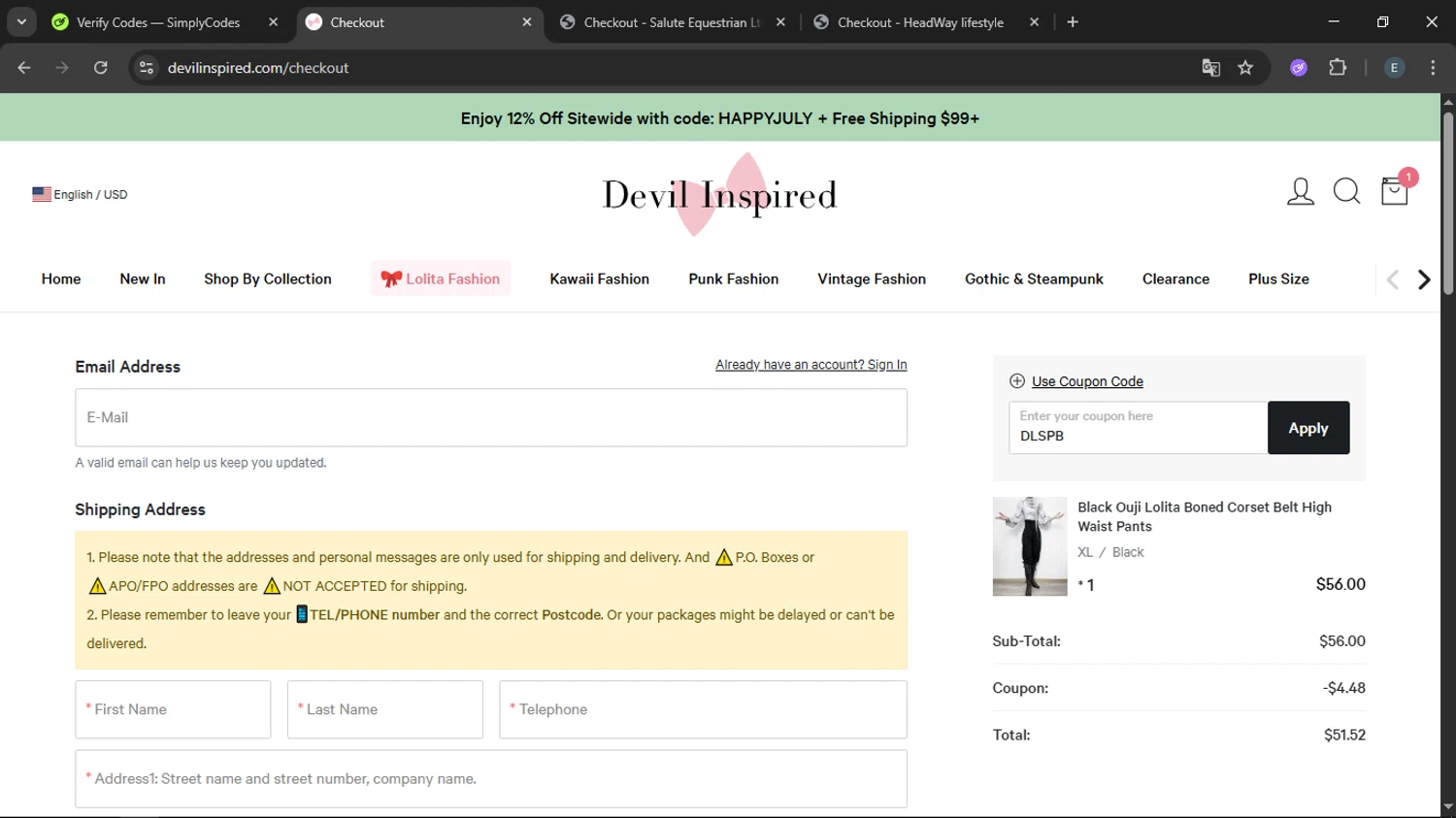This screenshot has height=818, width=1456.
Task: Click Already have an account? Sign In
Action: coord(811,365)
